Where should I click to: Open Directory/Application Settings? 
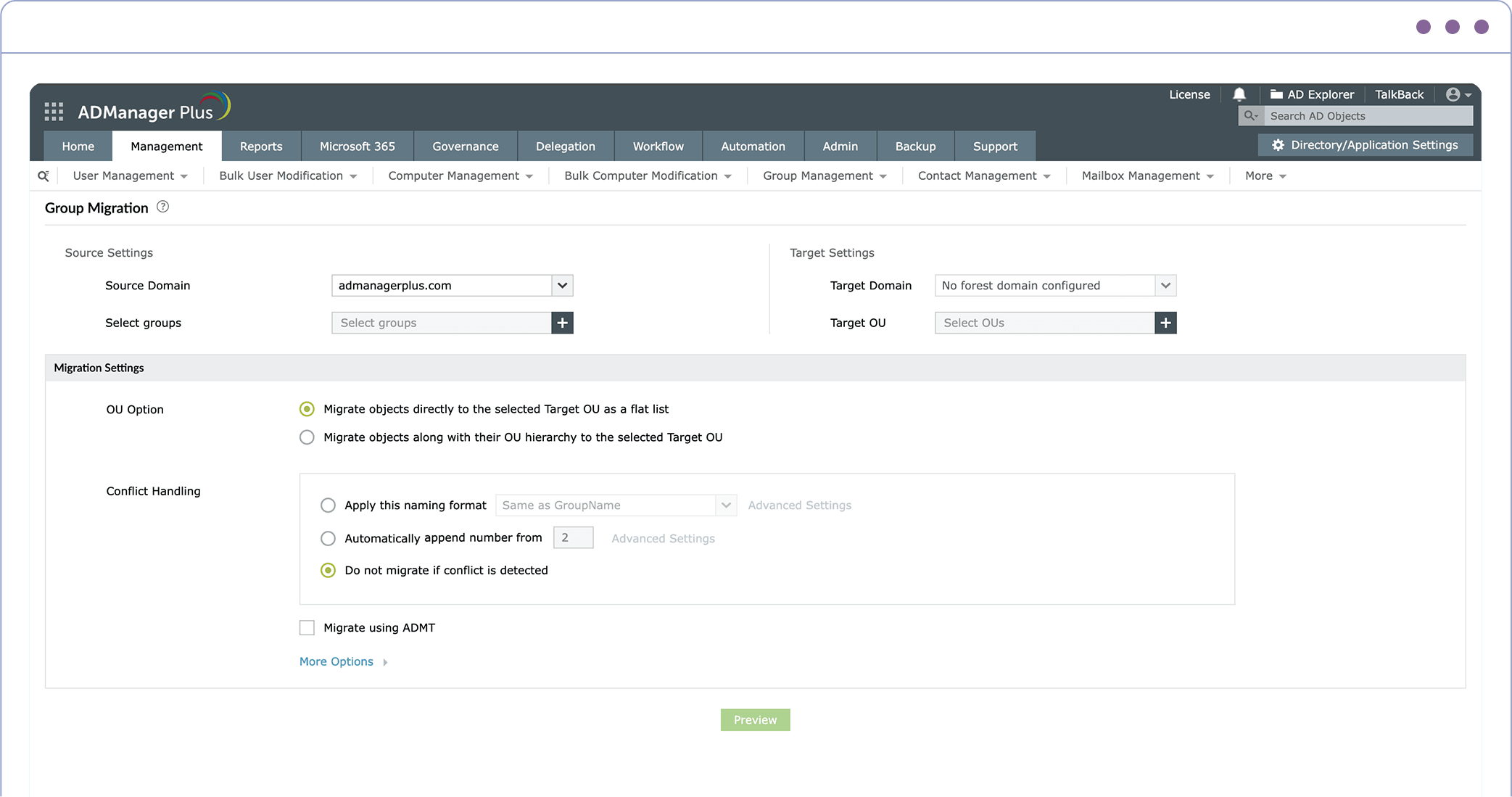tap(1366, 145)
